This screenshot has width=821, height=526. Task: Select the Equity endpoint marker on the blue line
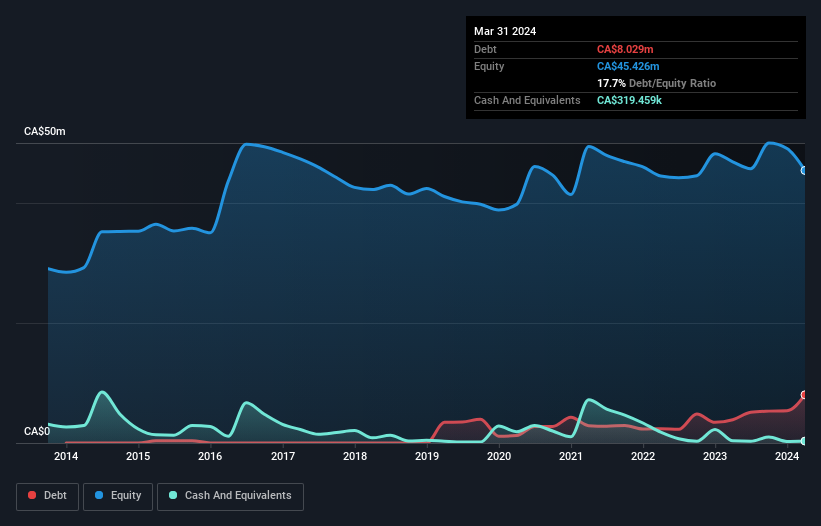[804, 171]
